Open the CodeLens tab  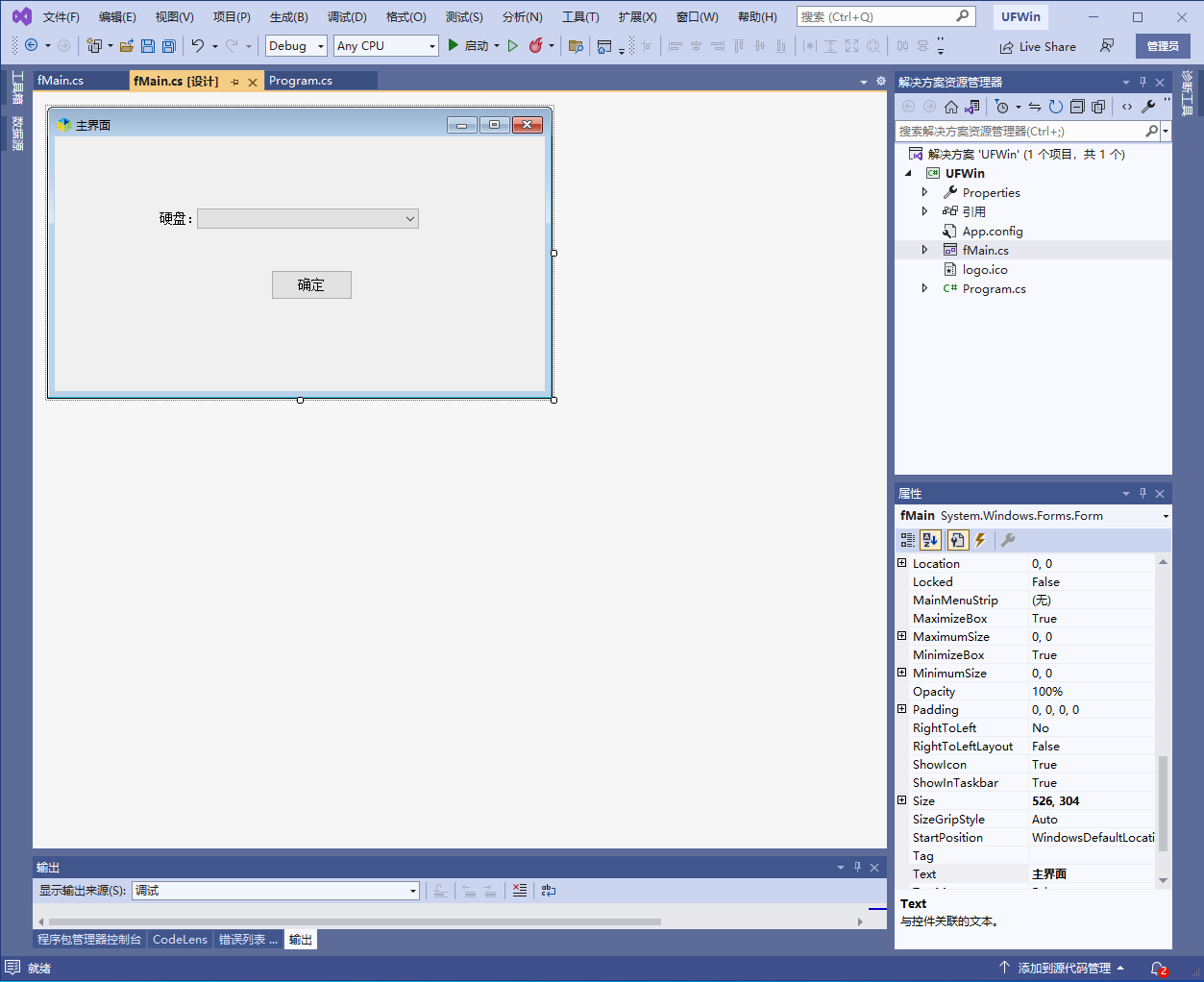[x=180, y=940]
